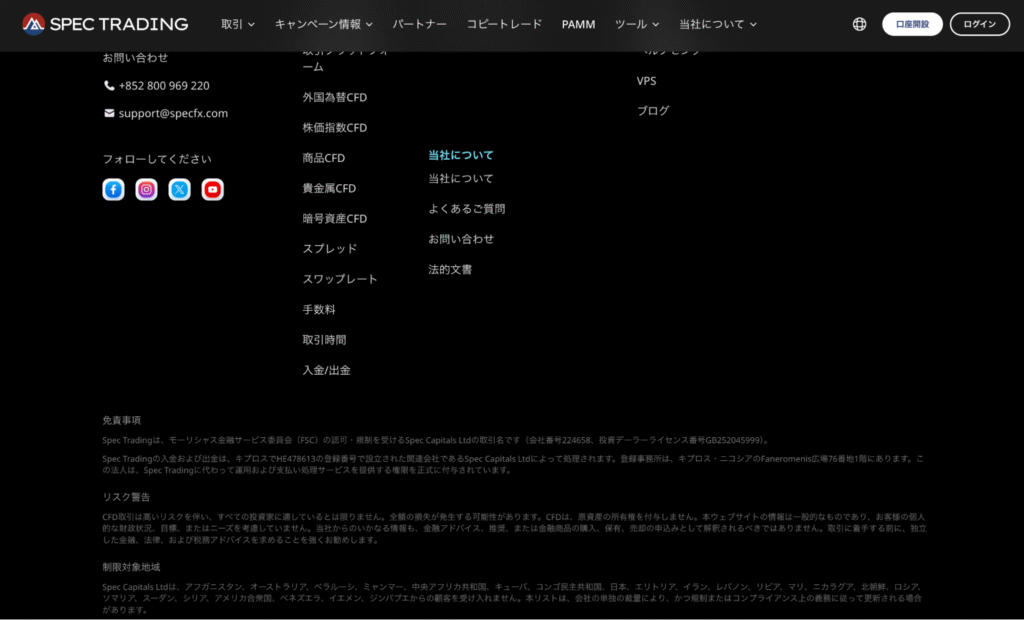Click the ログイン button
Image resolution: width=1024 pixels, height=620 pixels.
pyautogui.click(x=980, y=24)
